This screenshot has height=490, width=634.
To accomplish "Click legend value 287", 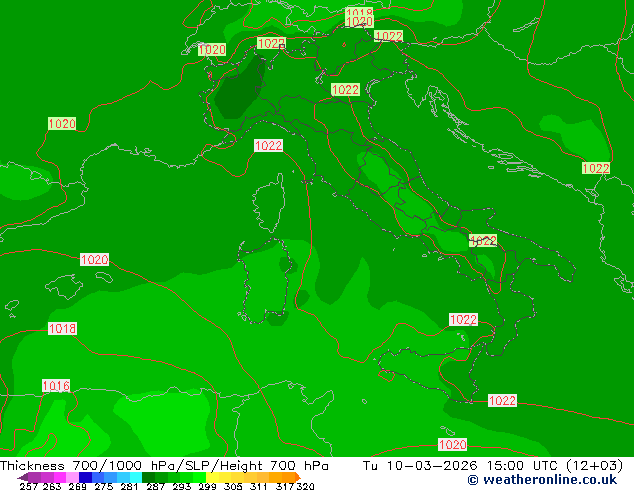I will [x=156, y=486].
